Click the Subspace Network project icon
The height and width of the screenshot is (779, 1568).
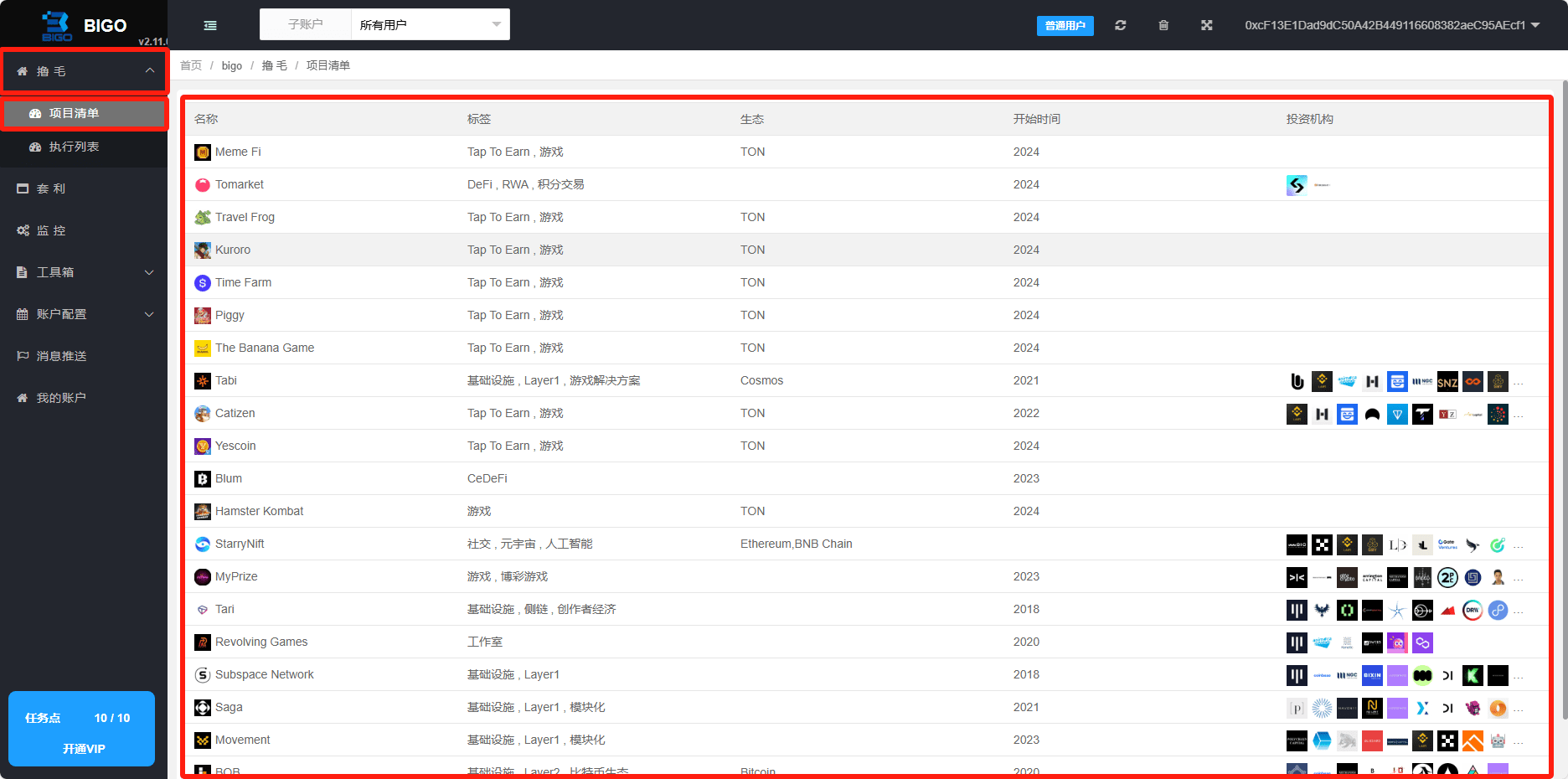203,675
